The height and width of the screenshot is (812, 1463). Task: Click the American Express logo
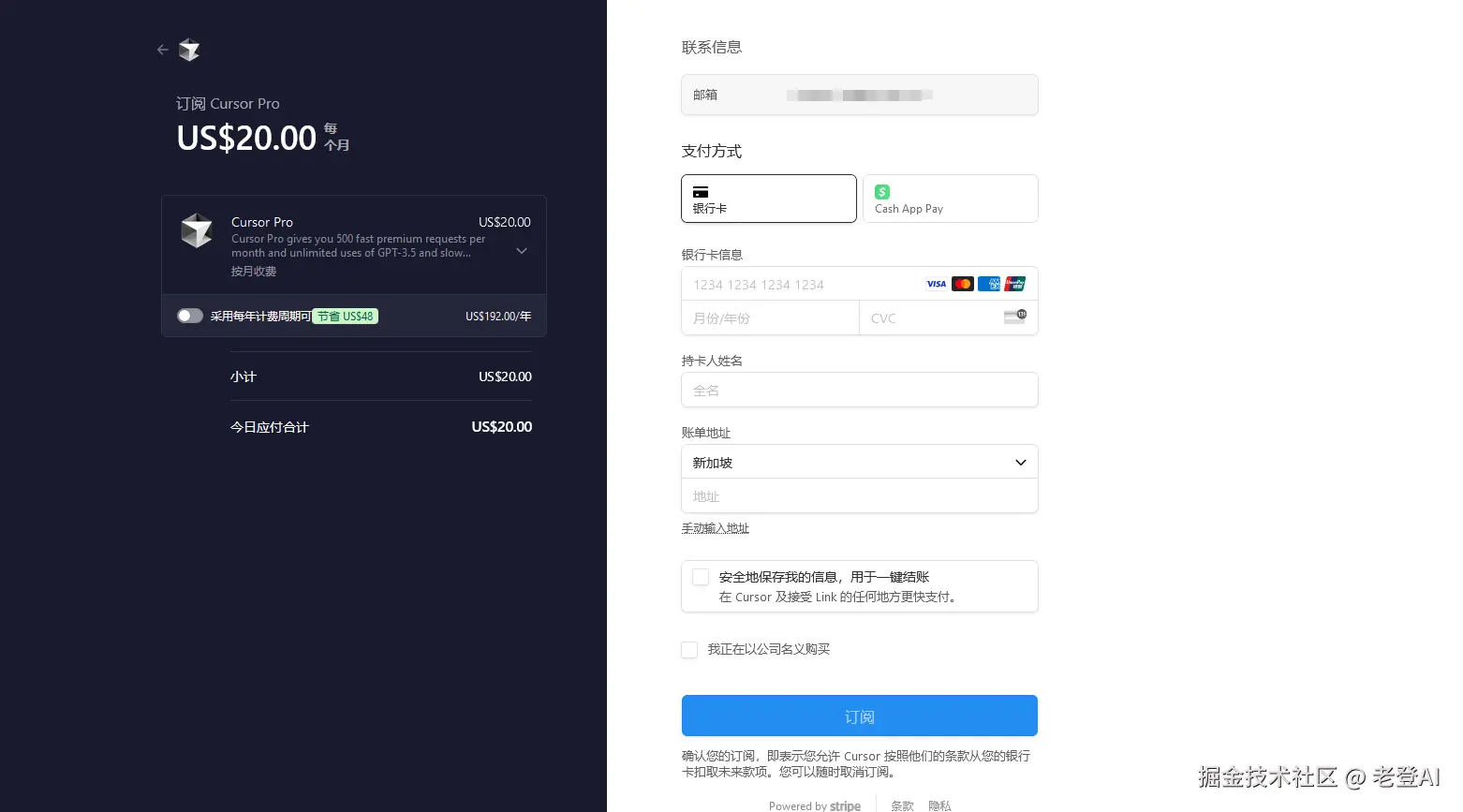pos(989,284)
